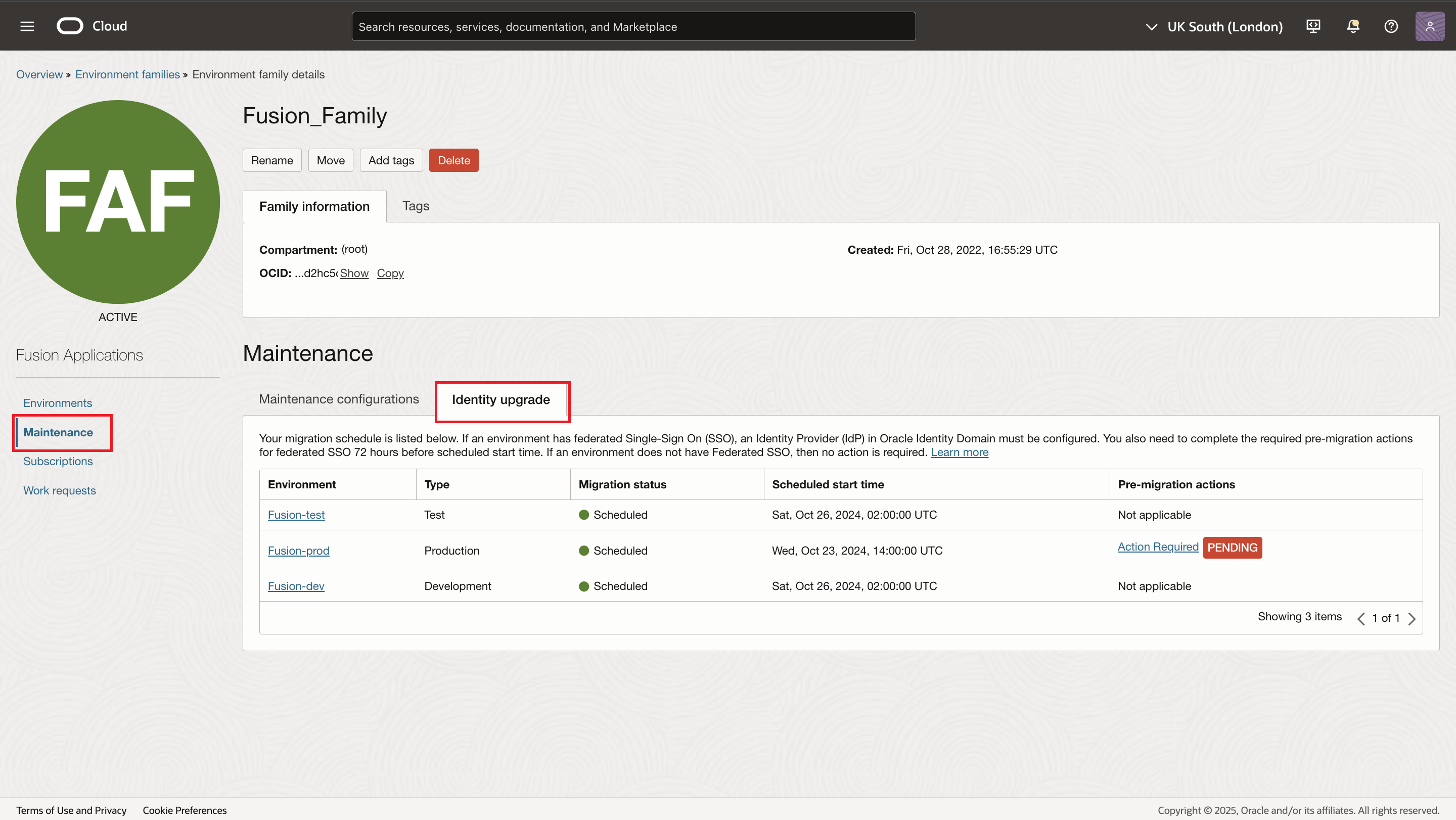The width and height of the screenshot is (1456, 820).
Task: Click the Development type cell
Action: (458, 586)
